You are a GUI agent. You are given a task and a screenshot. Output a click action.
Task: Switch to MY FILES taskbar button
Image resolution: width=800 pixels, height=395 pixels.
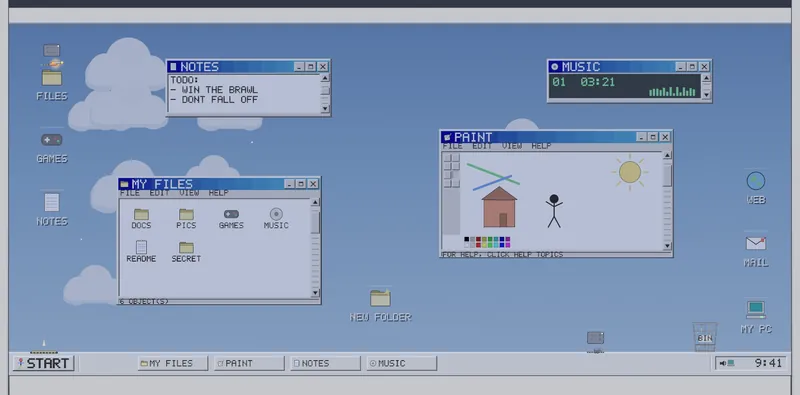(x=172, y=363)
